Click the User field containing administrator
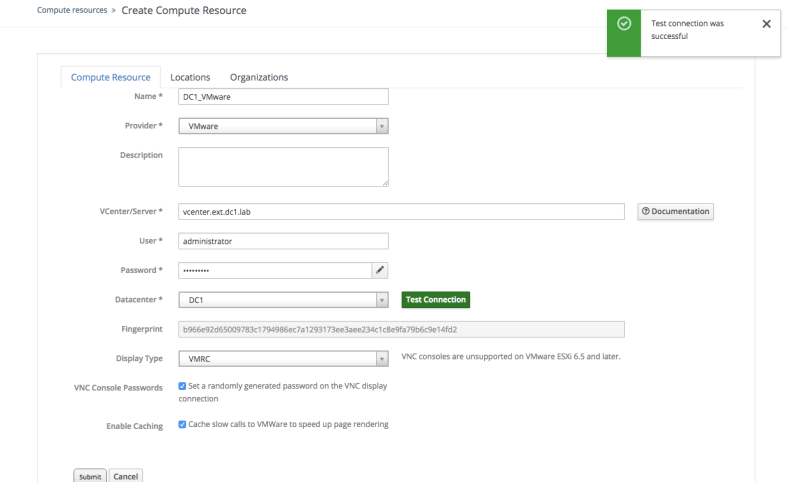The image size is (788, 482). [283, 241]
